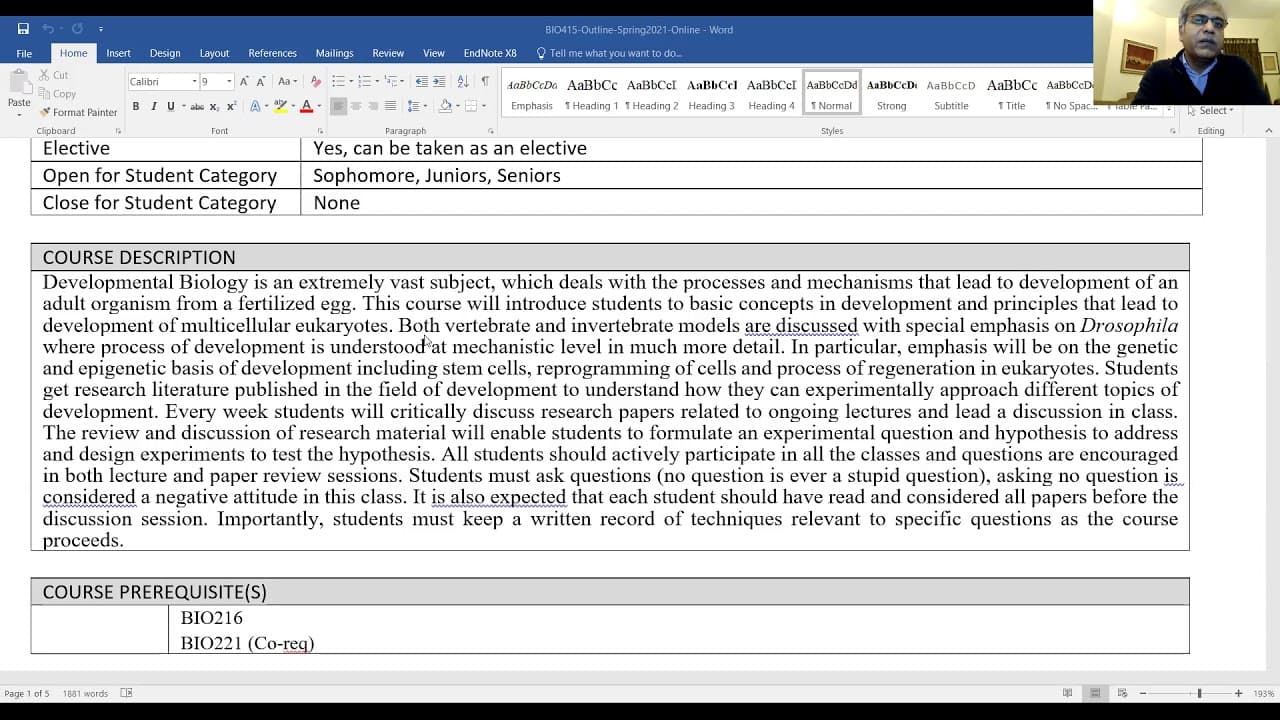
Task: Switch to the Design tab
Action: (165, 53)
